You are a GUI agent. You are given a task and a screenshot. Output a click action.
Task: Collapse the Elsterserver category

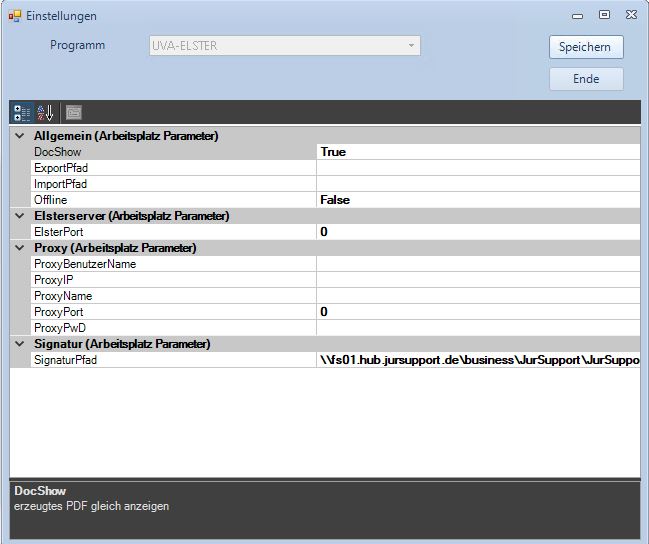click(21, 216)
